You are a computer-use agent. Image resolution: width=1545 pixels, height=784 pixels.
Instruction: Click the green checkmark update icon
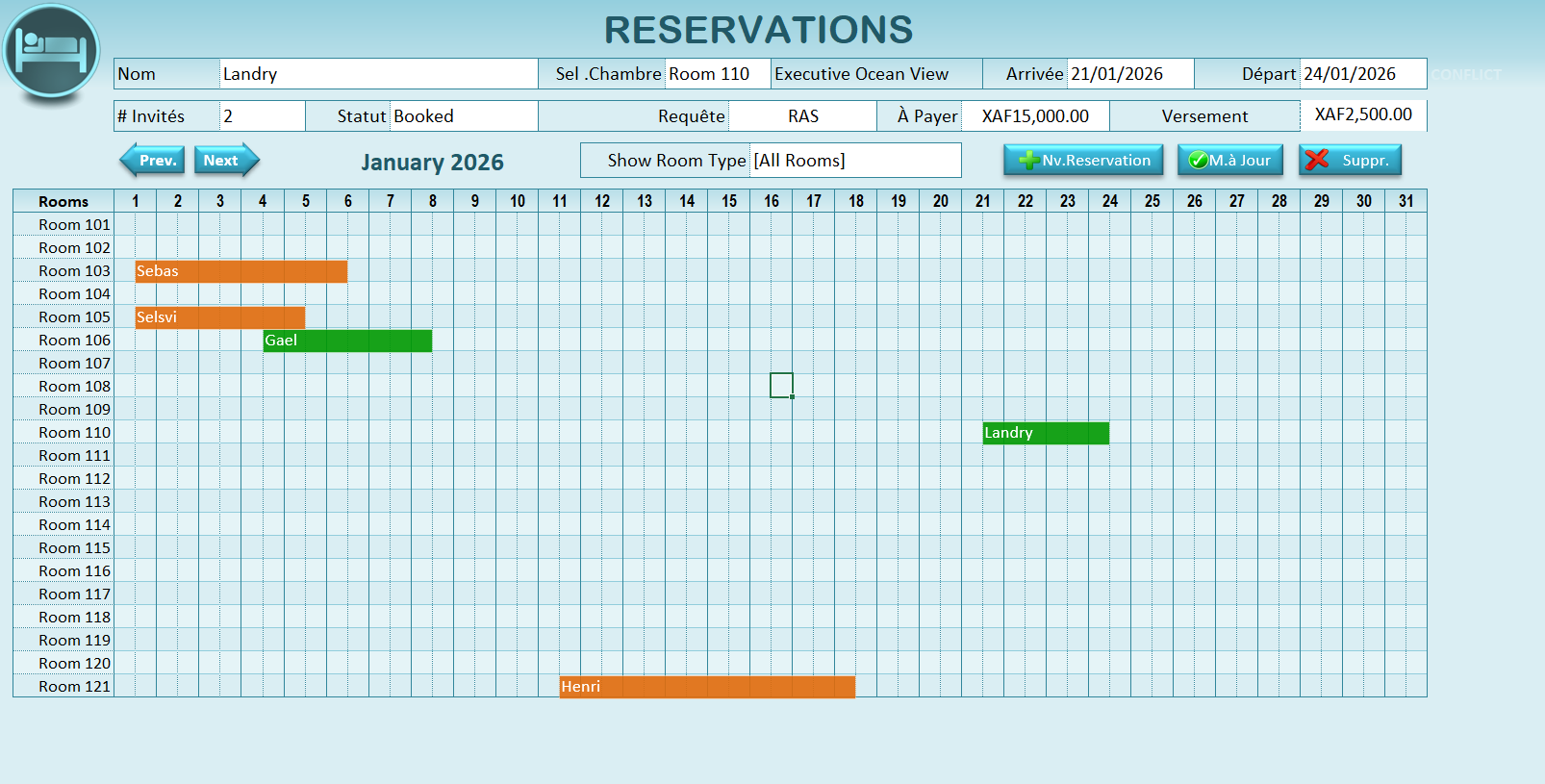pyautogui.click(x=1198, y=161)
